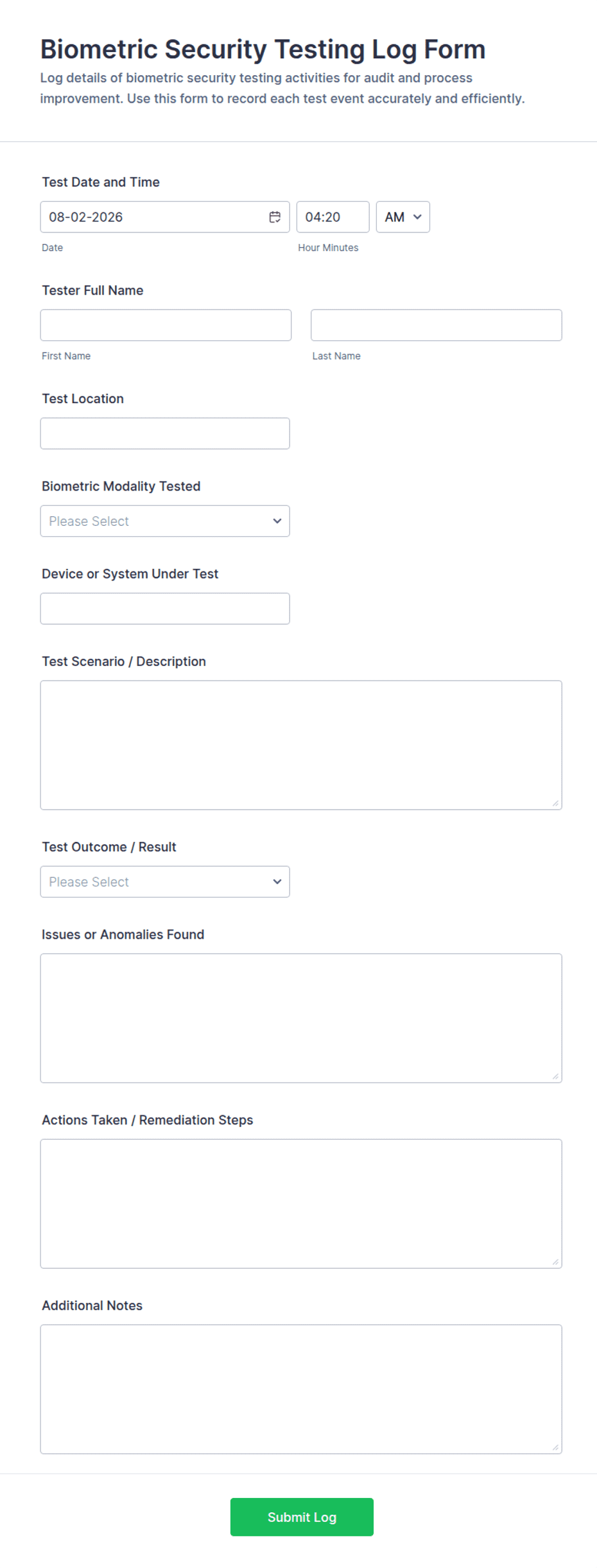This screenshot has width=597, height=1568.
Task: Click resize handle of Actions Taken textarea
Action: point(555,1262)
